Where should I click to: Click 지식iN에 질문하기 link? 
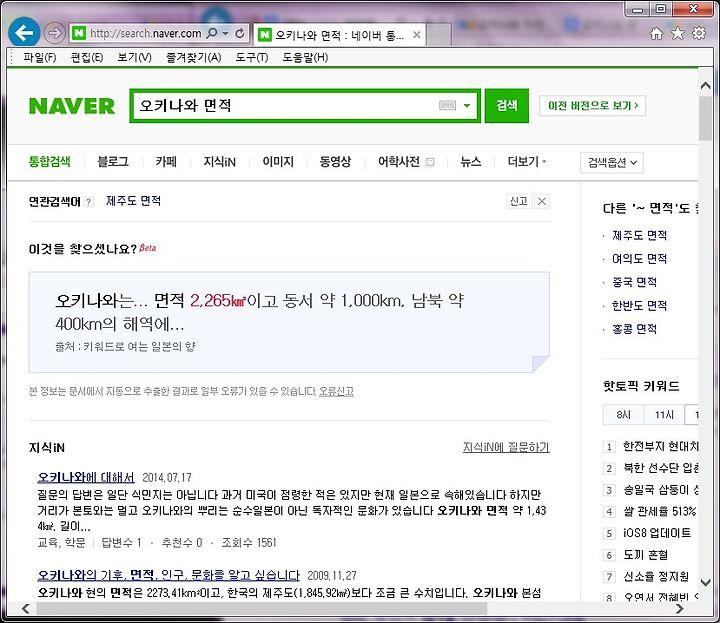[506, 447]
